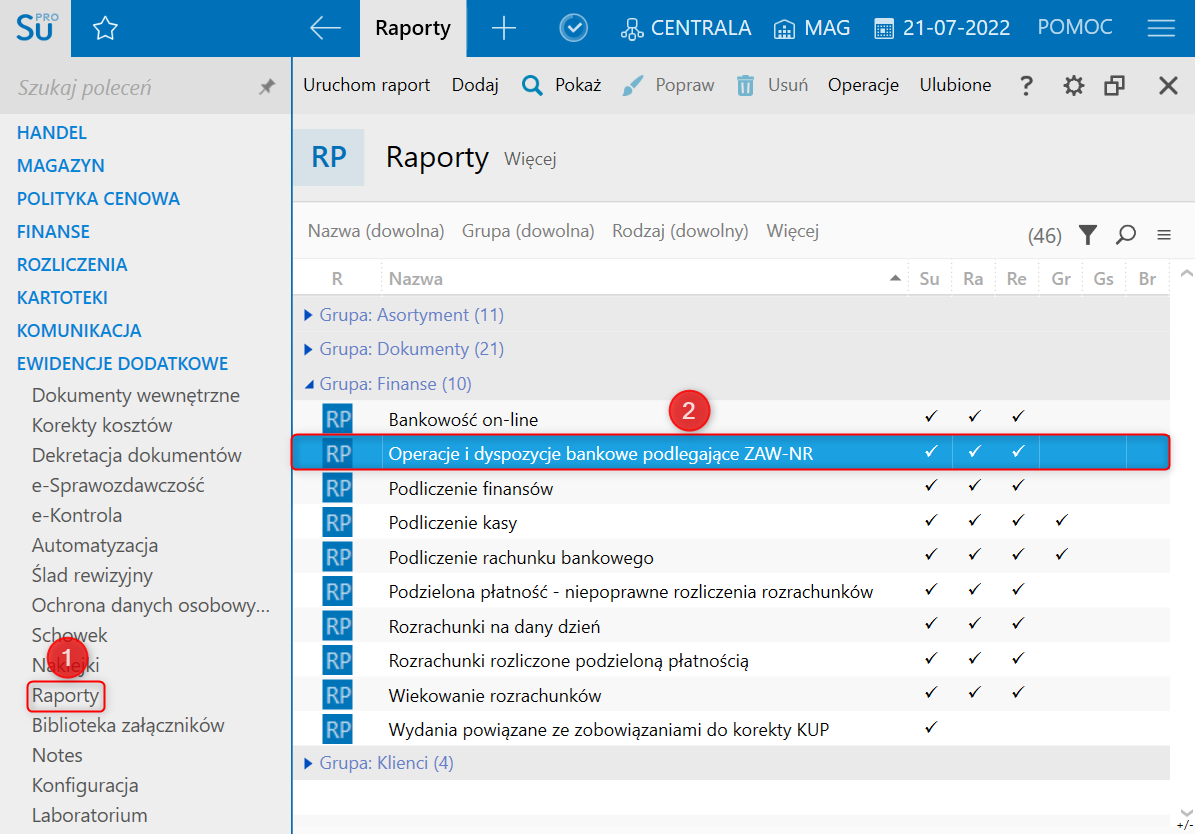Image resolution: width=1195 pixels, height=834 pixels.
Task: Toggle Gr checkmark for Podliczenie kasy
Action: [x=1061, y=521]
